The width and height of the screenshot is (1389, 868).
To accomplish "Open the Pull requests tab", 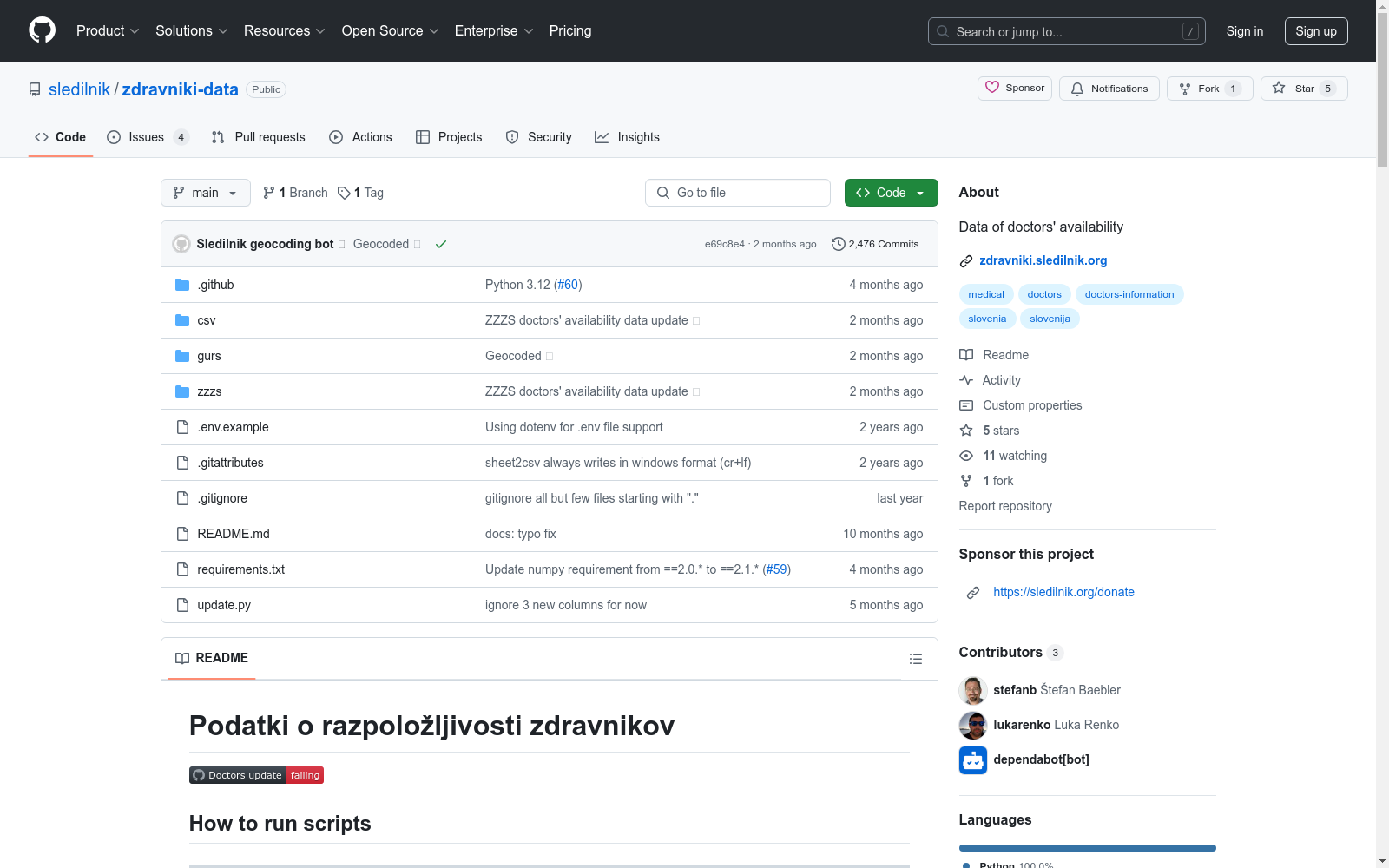I will (x=259, y=137).
